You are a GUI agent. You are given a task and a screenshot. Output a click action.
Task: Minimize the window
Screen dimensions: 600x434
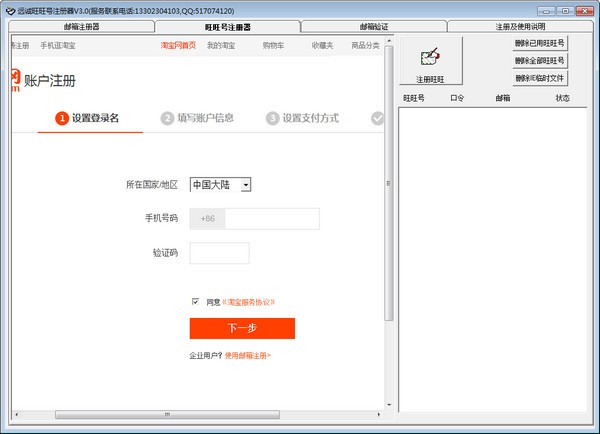click(546, 11)
